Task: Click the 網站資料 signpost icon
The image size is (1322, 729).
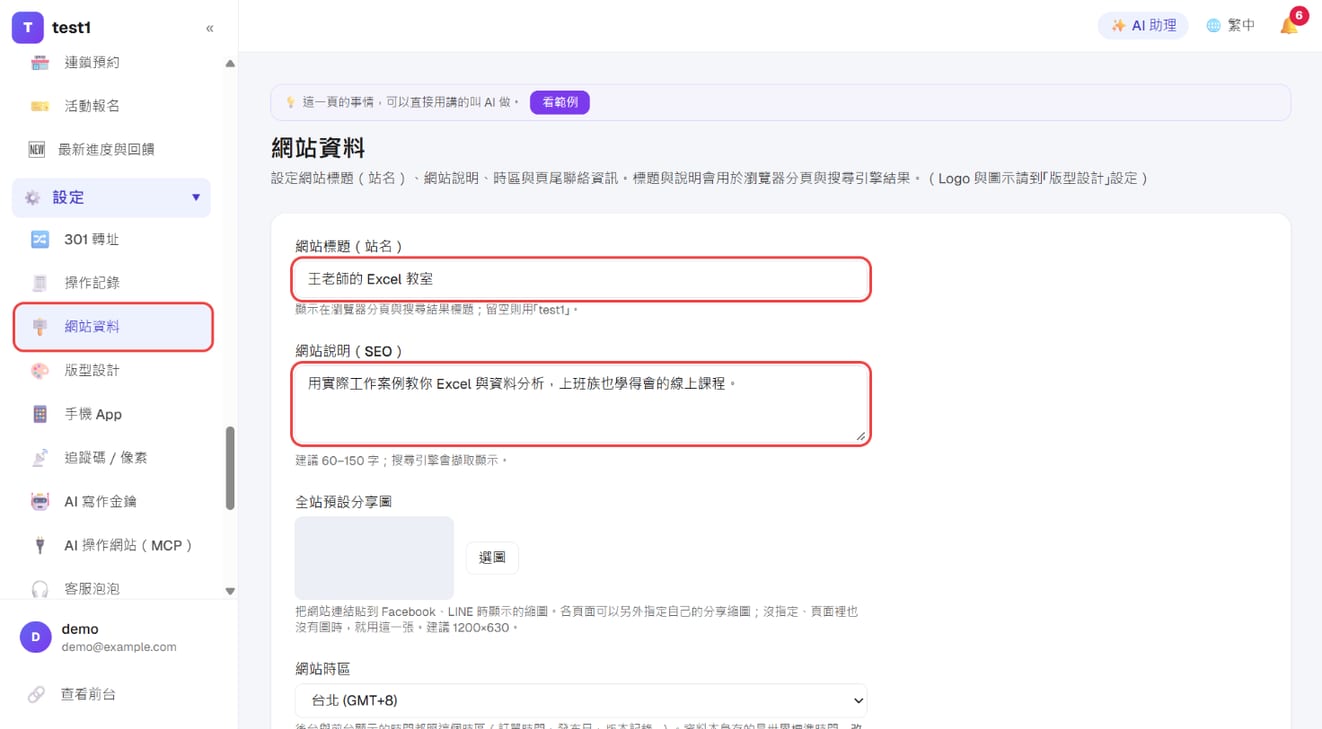Action: [40, 327]
